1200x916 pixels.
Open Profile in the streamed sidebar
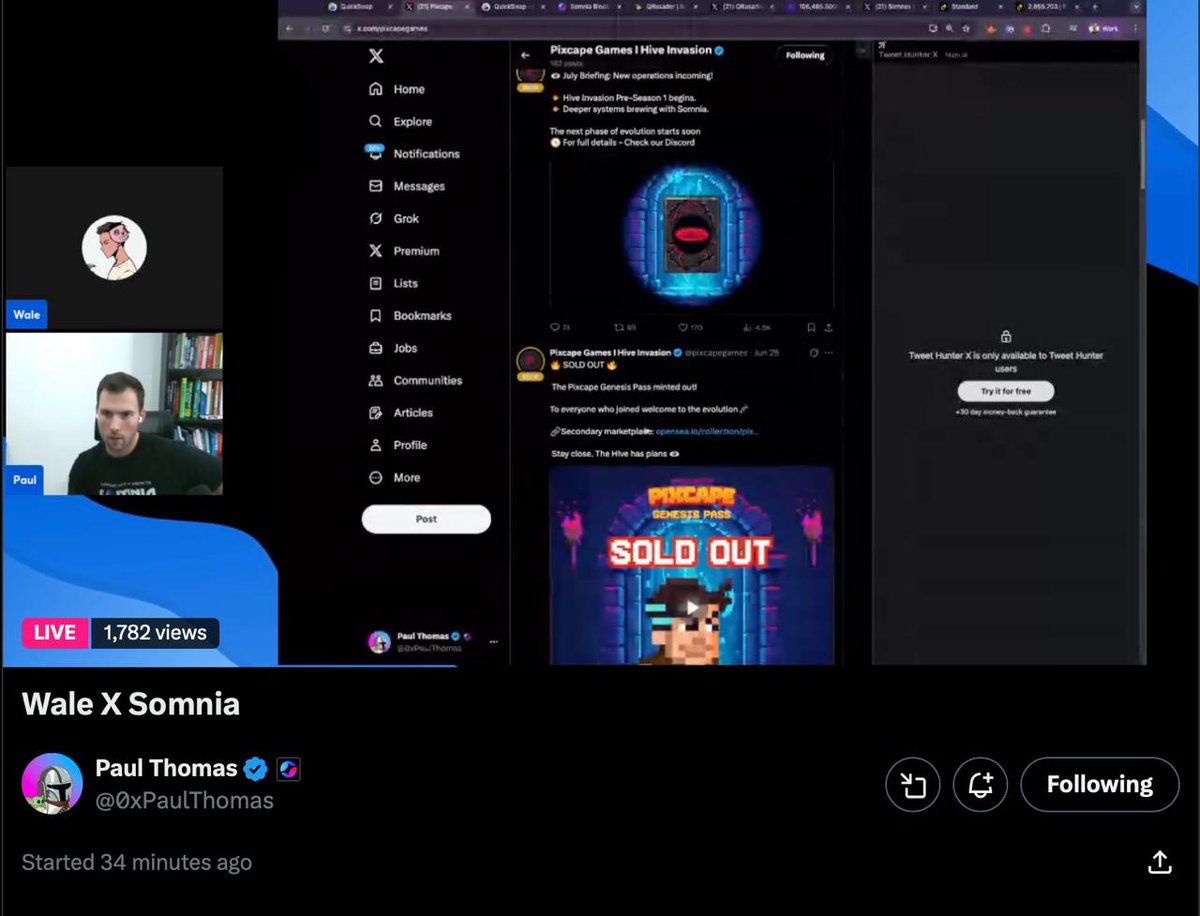pos(398,445)
